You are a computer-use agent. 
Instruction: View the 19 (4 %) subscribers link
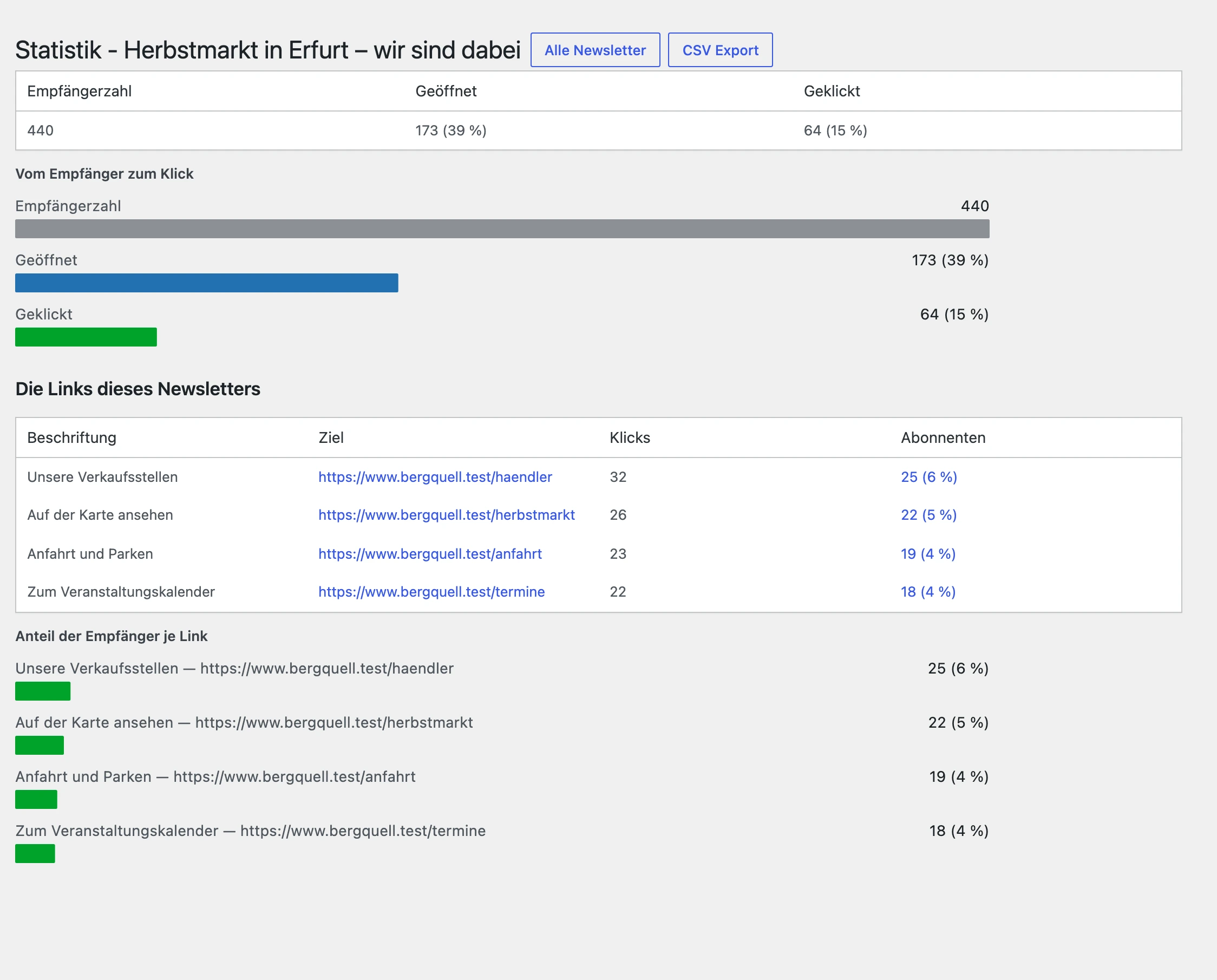click(x=928, y=554)
